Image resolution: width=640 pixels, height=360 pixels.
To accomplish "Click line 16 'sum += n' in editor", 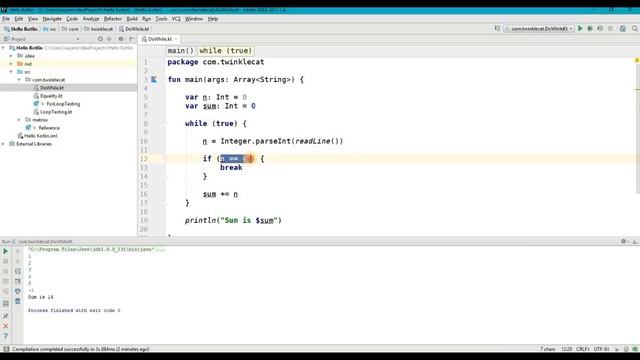I will point(220,194).
